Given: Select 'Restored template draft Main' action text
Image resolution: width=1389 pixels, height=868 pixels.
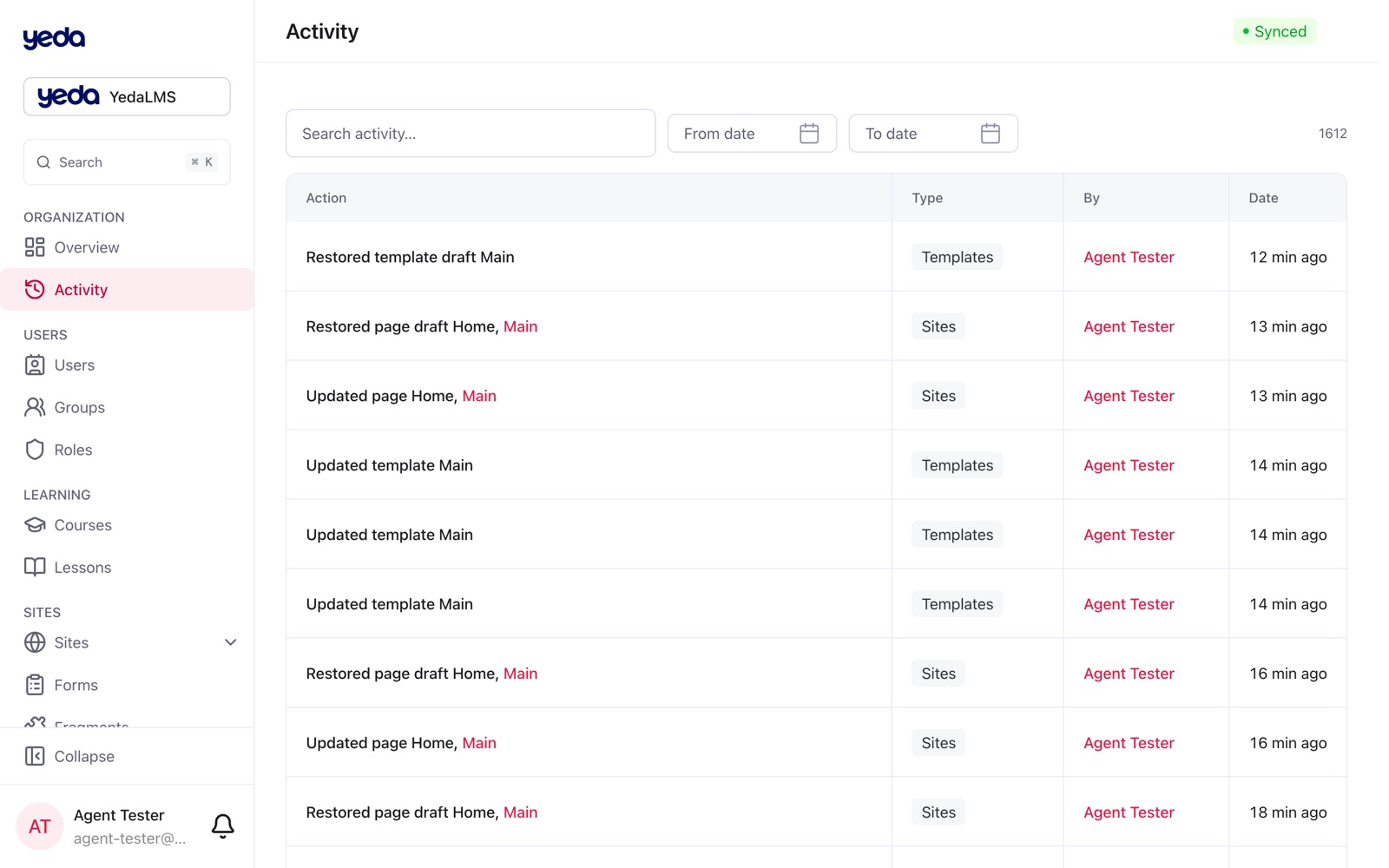Looking at the screenshot, I should [410, 257].
